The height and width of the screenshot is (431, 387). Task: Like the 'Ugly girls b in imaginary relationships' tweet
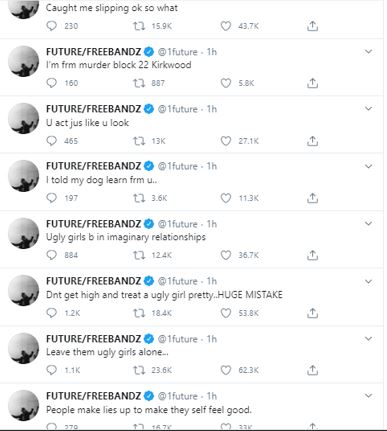[x=226, y=255]
